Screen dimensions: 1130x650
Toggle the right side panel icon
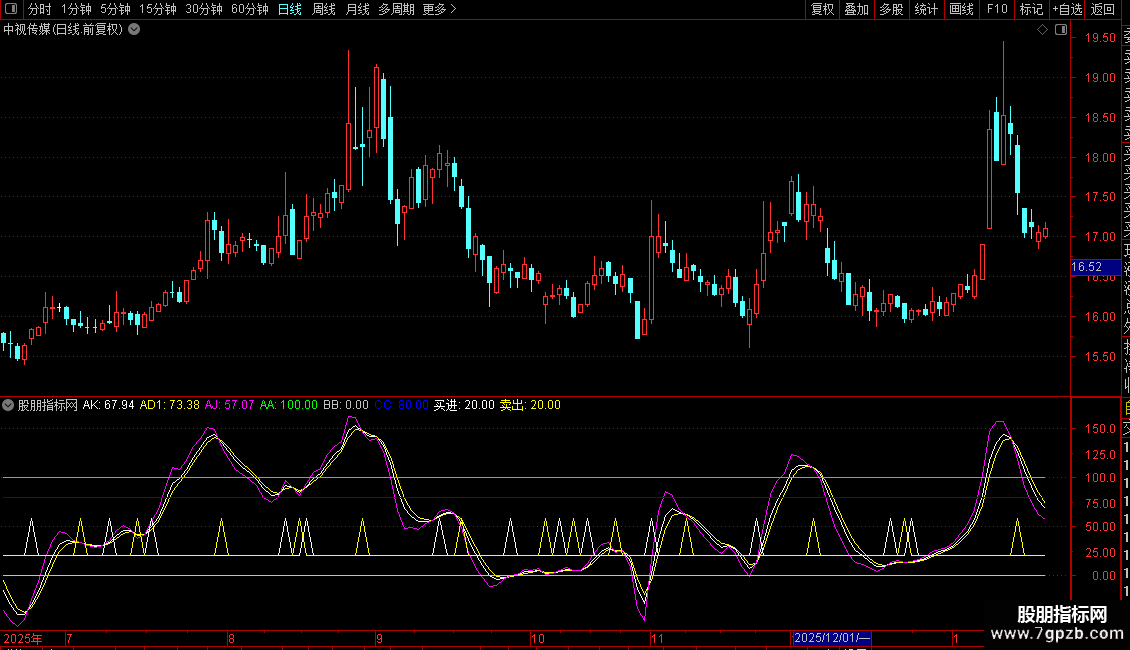pos(1059,30)
